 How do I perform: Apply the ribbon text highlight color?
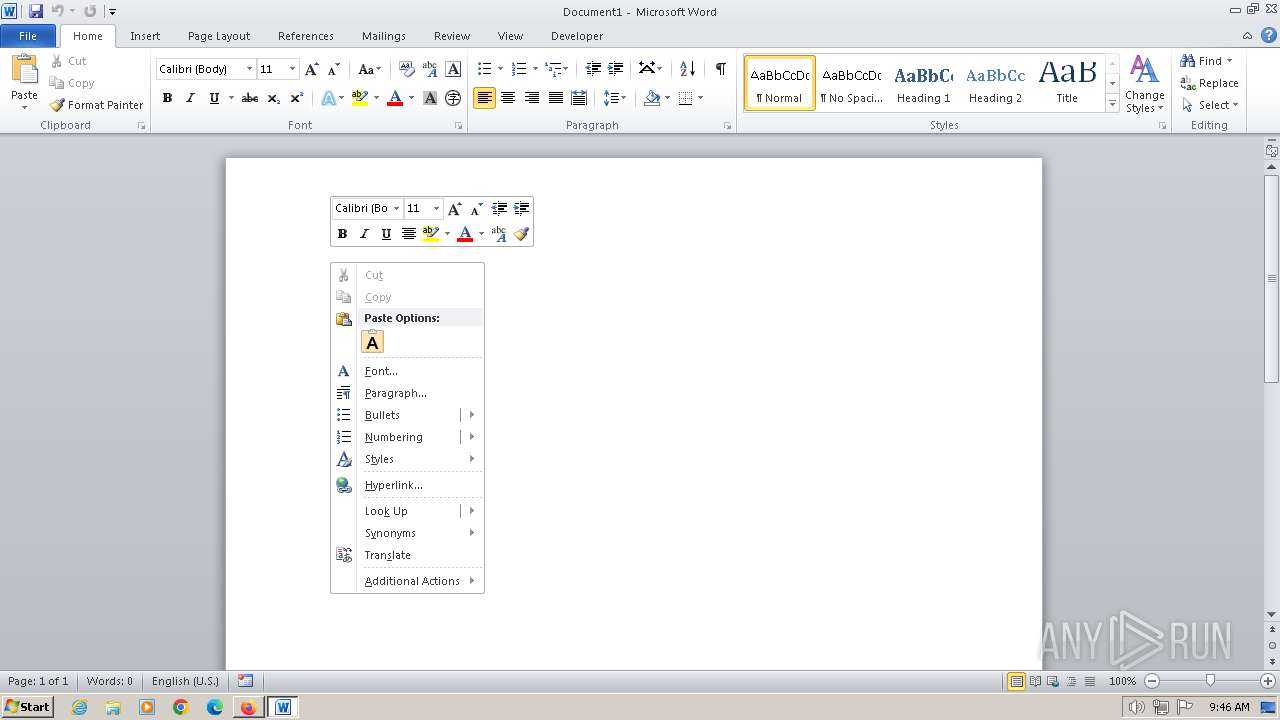coord(360,98)
